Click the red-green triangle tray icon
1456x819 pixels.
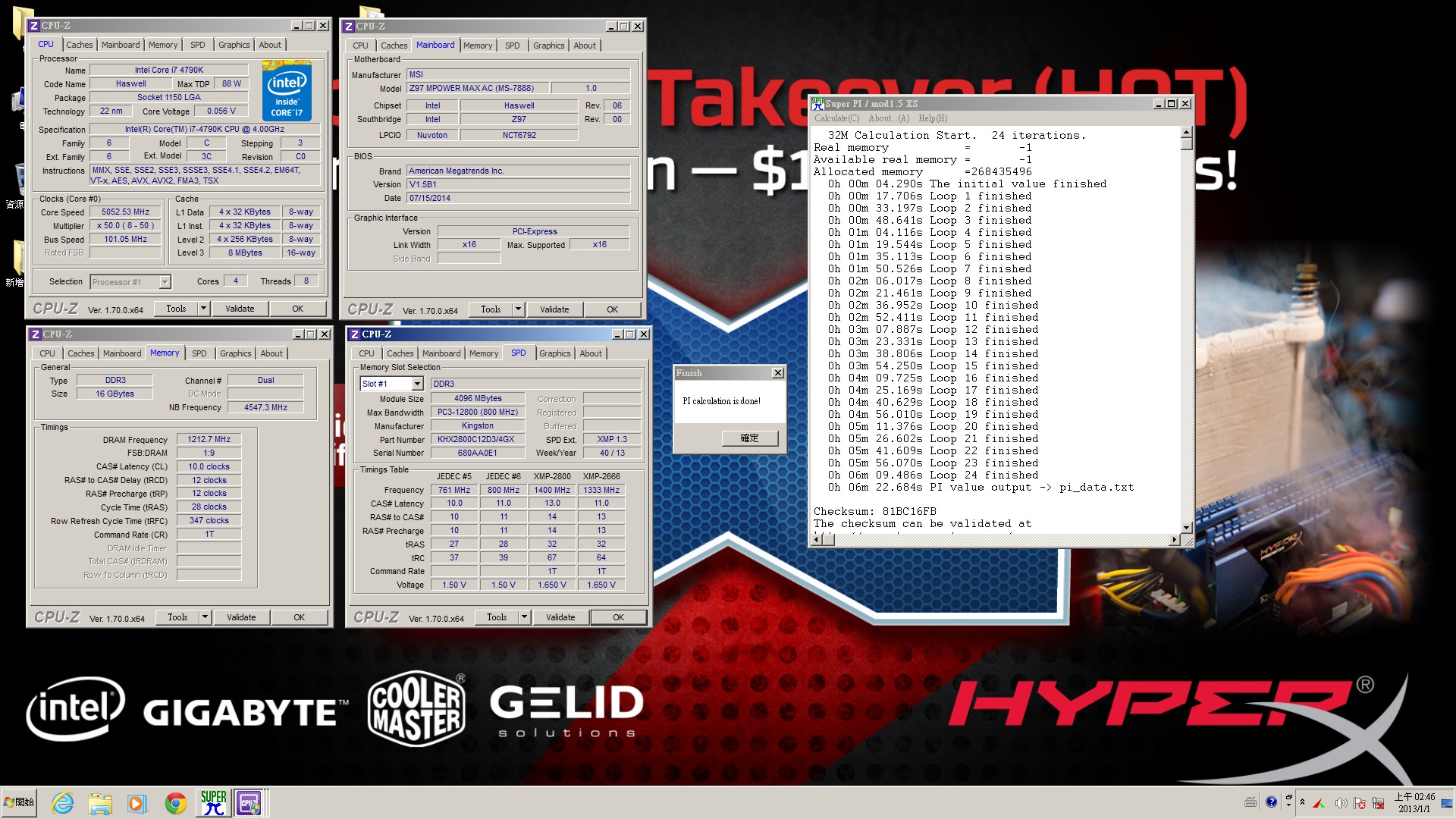coord(1319,803)
